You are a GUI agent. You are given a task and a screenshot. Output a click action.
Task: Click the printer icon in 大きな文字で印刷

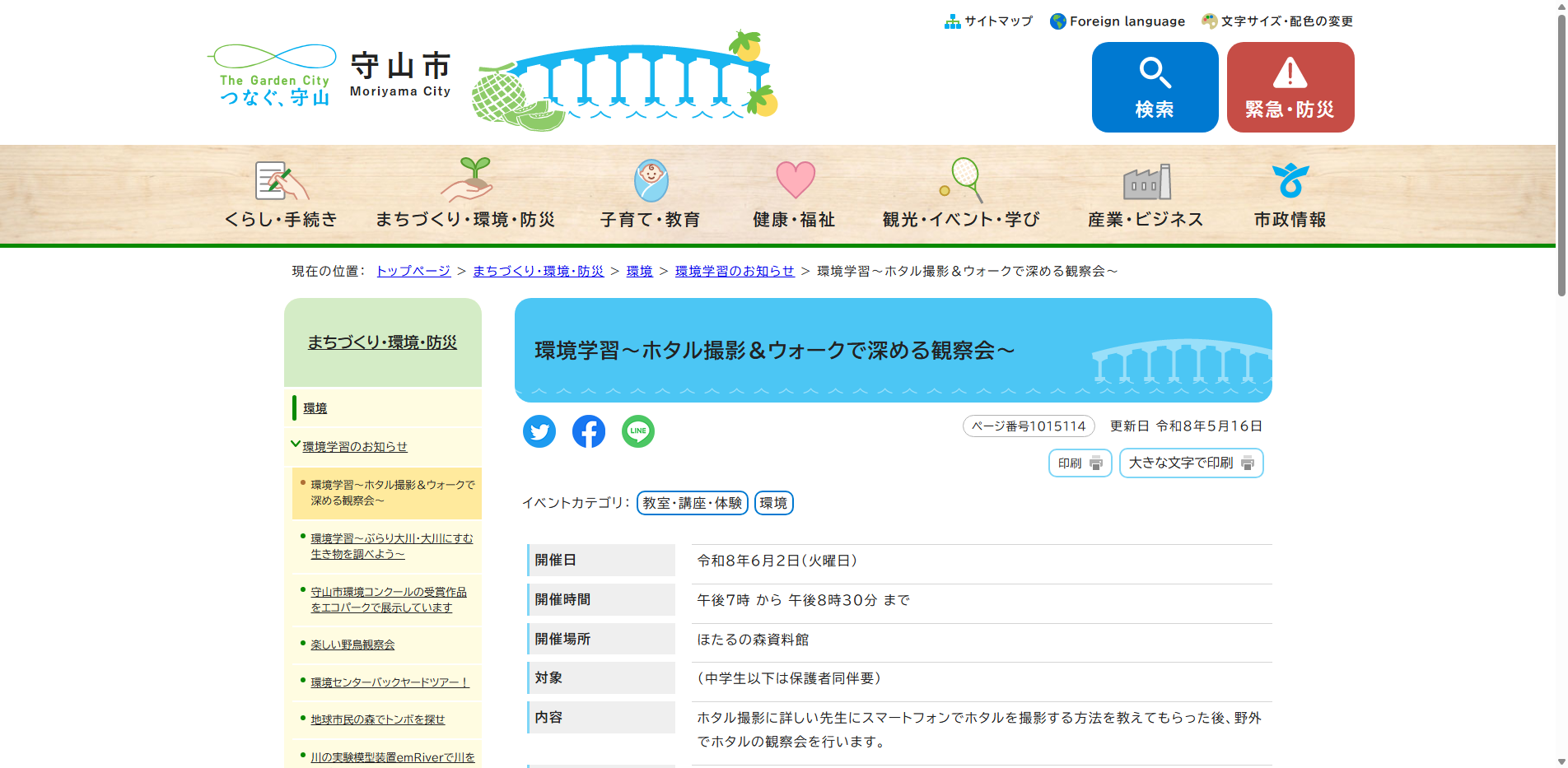click(1248, 463)
